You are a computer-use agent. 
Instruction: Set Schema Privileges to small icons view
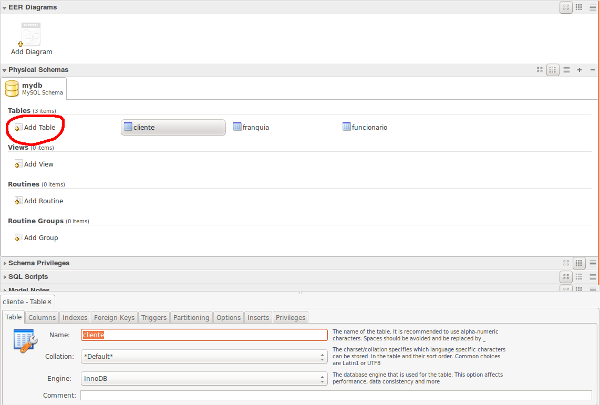[579, 263]
